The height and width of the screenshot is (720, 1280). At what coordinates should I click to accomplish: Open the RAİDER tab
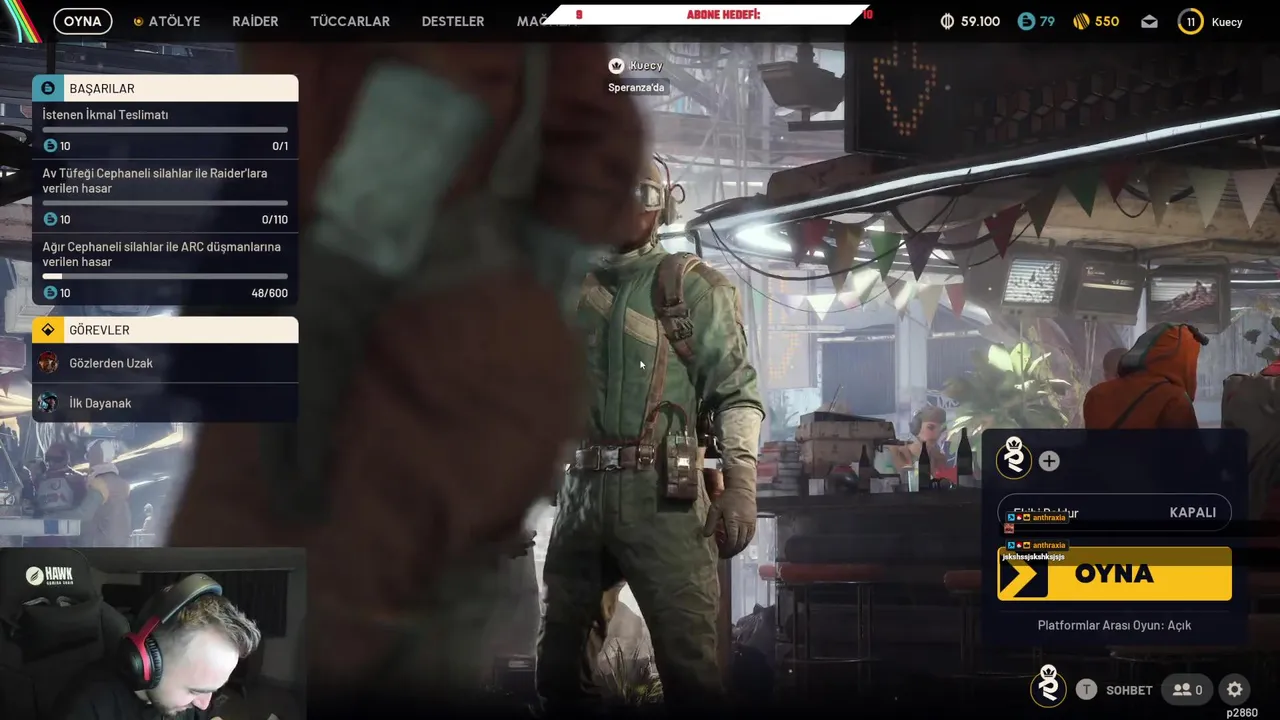point(255,21)
